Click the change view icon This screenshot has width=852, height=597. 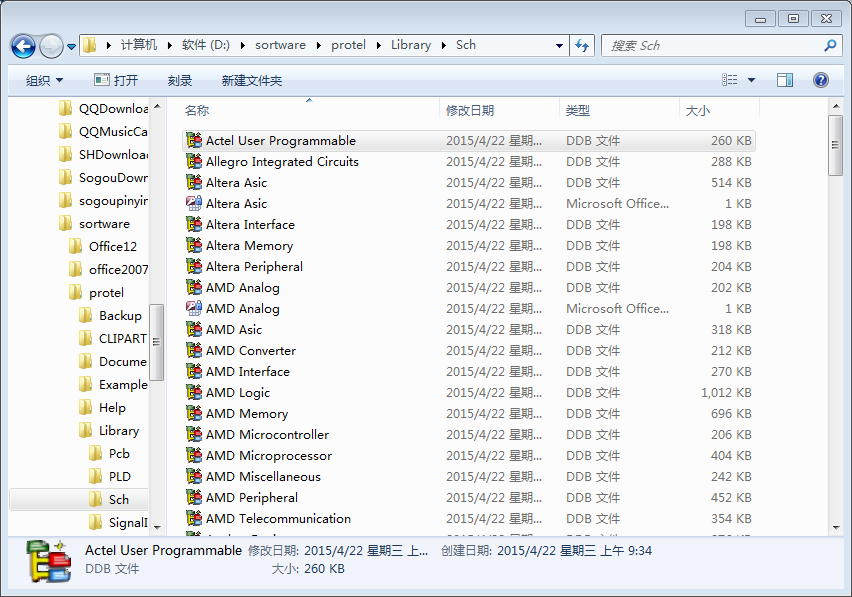pos(730,80)
